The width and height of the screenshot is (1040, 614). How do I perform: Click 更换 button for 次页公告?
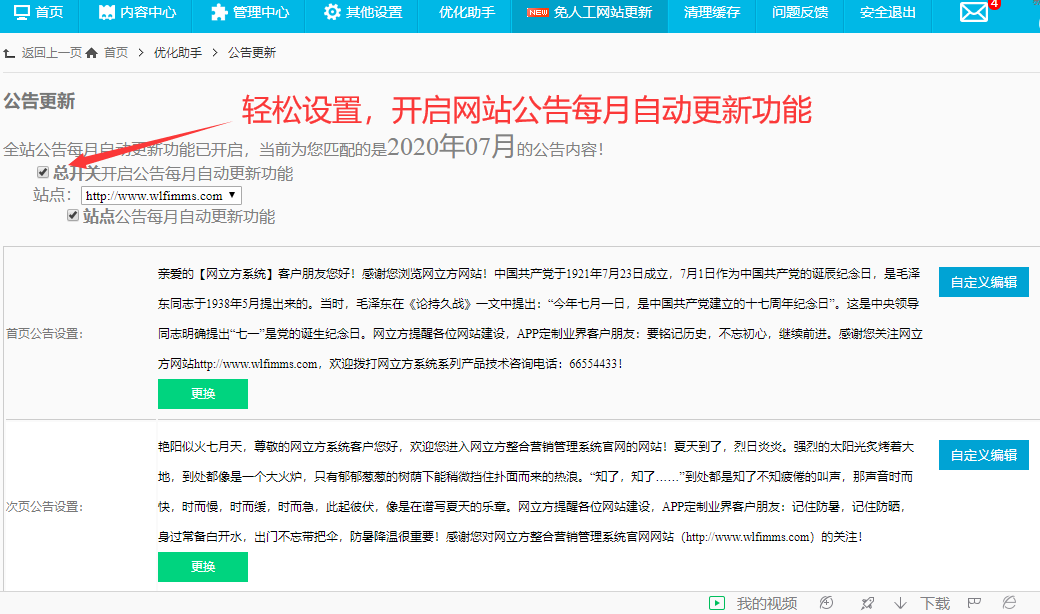[x=203, y=567]
